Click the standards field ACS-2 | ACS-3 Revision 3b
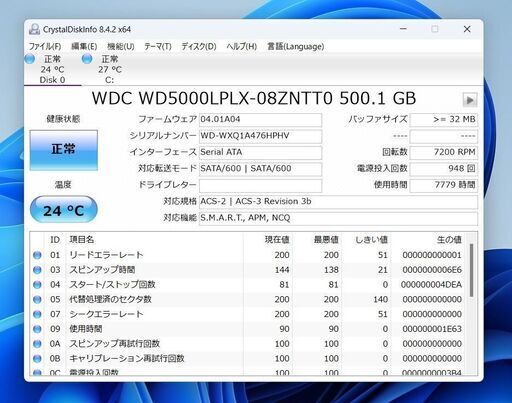 (338, 202)
